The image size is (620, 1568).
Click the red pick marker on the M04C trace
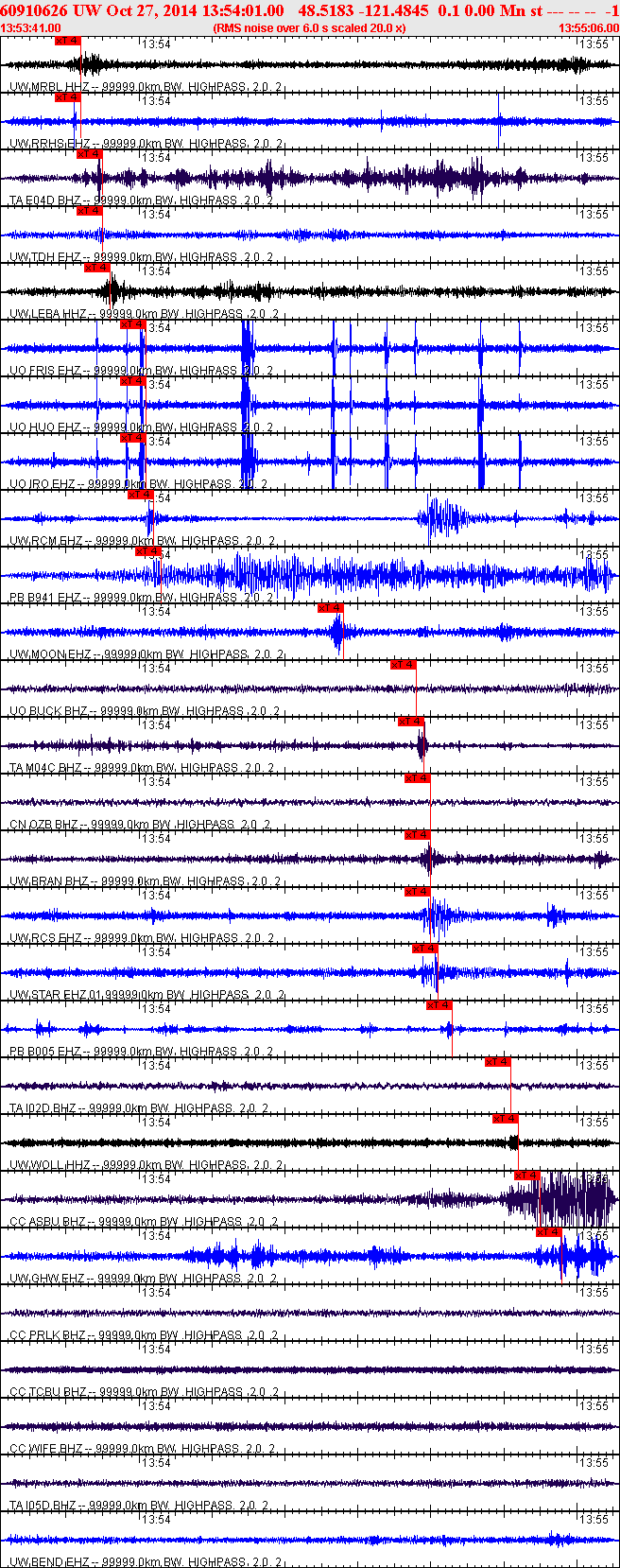point(411,722)
